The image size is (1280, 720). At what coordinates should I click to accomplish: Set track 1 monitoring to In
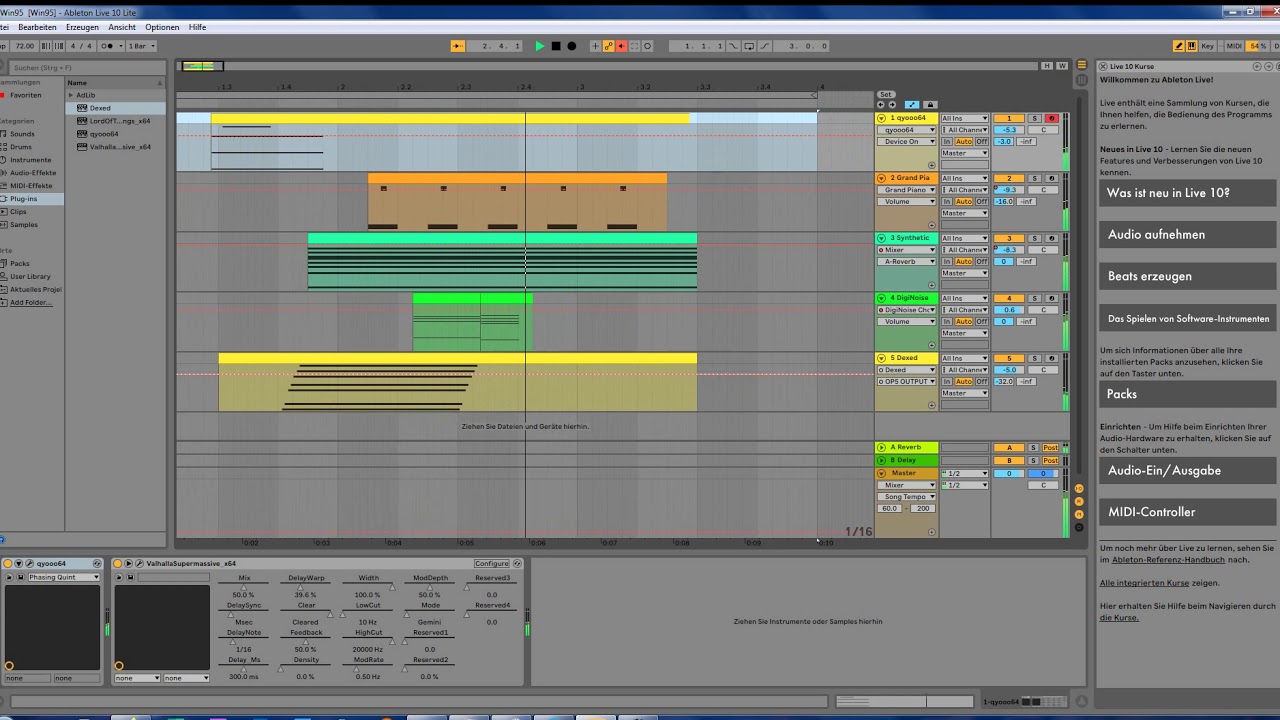pyautogui.click(x=947, y=141)
